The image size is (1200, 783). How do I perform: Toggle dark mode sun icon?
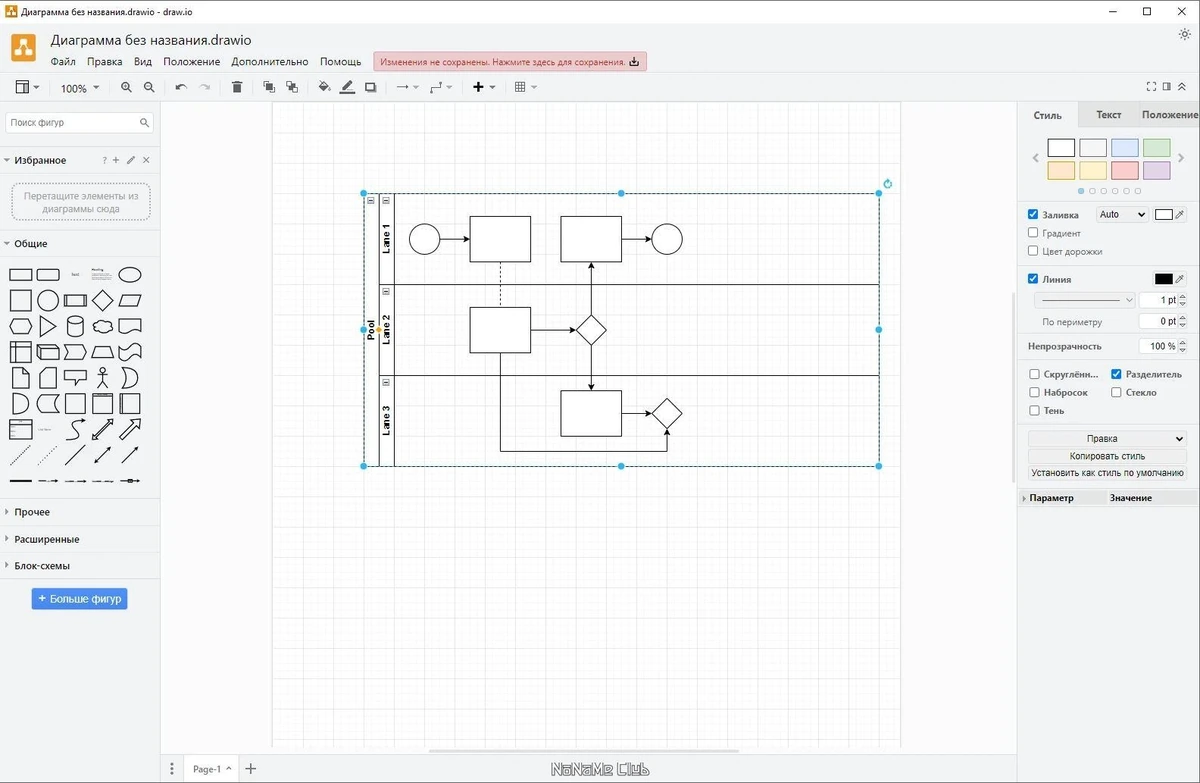1185,34
